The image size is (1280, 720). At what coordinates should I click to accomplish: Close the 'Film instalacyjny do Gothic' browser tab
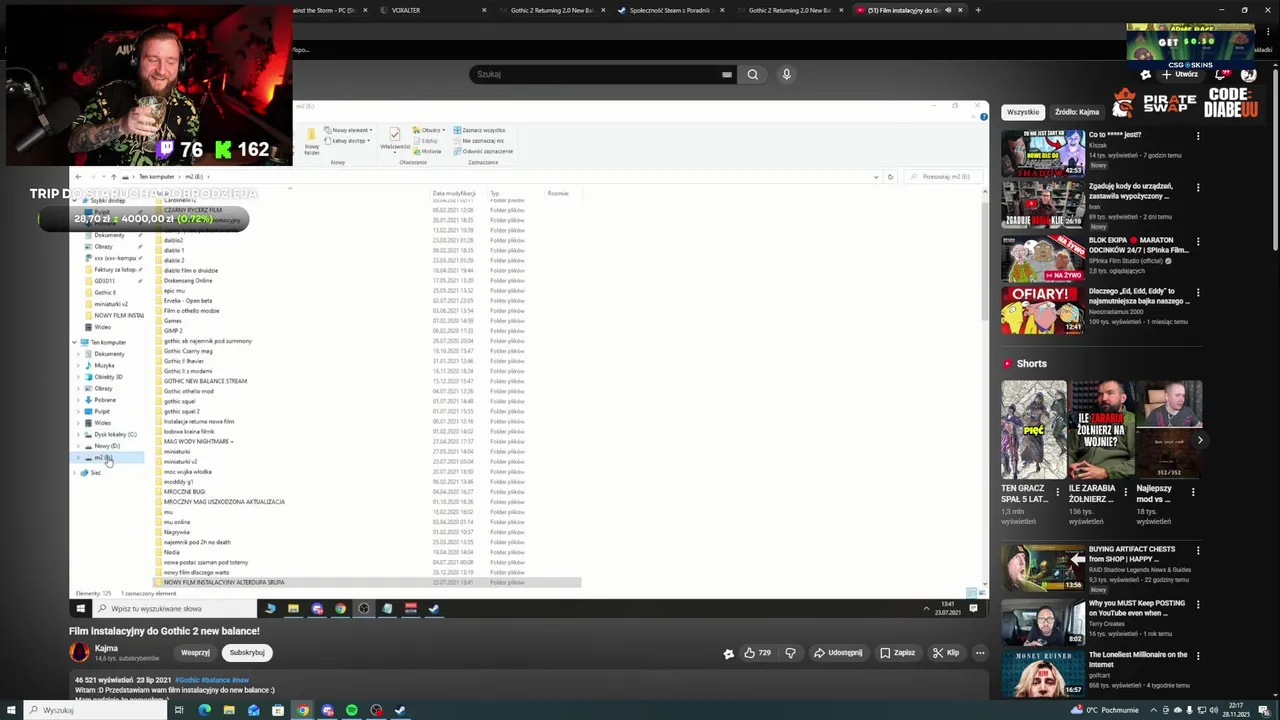pos(961,10)
